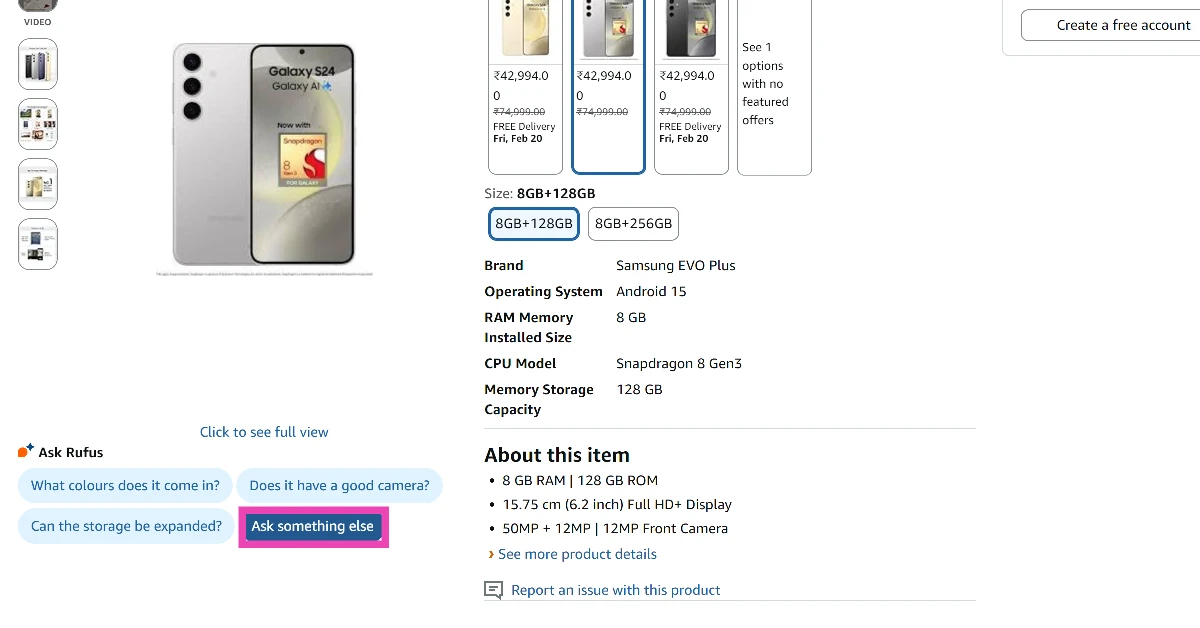1200x628 pixels.
Task: Click Report an issue with this product
Action: point(616,590)
